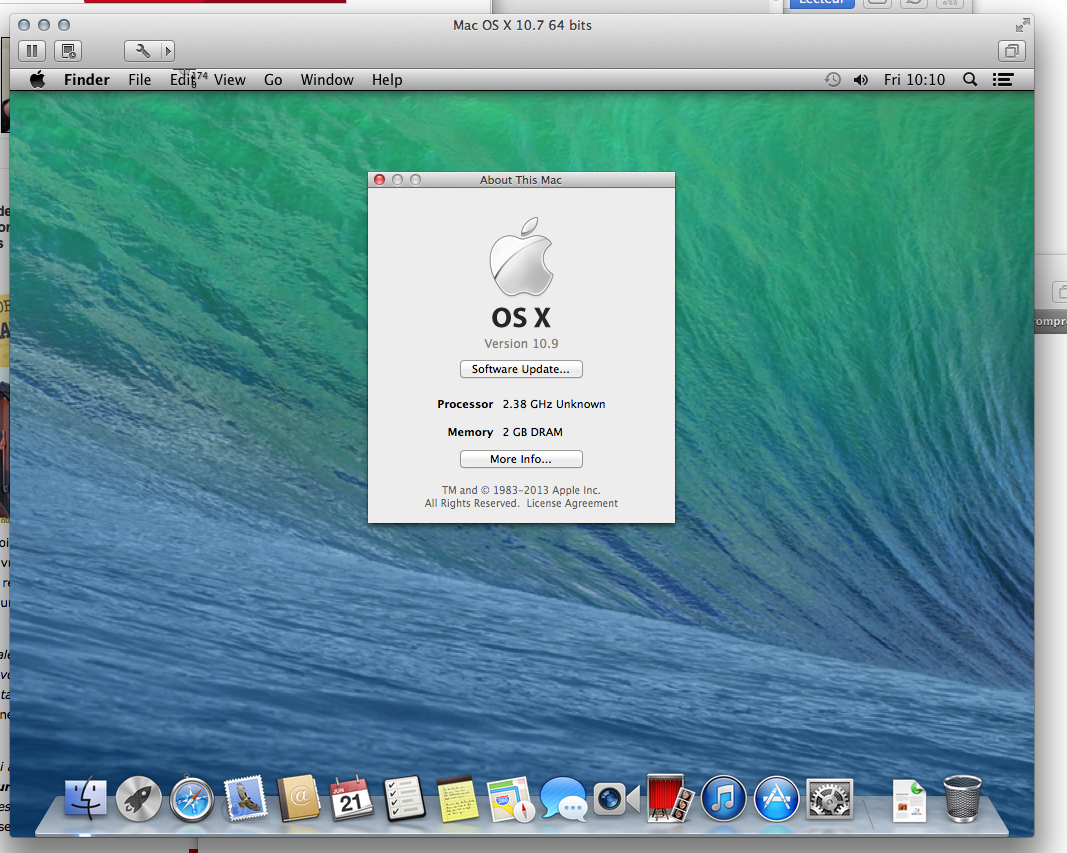Open the volume control in menu bar

[860, 80]
